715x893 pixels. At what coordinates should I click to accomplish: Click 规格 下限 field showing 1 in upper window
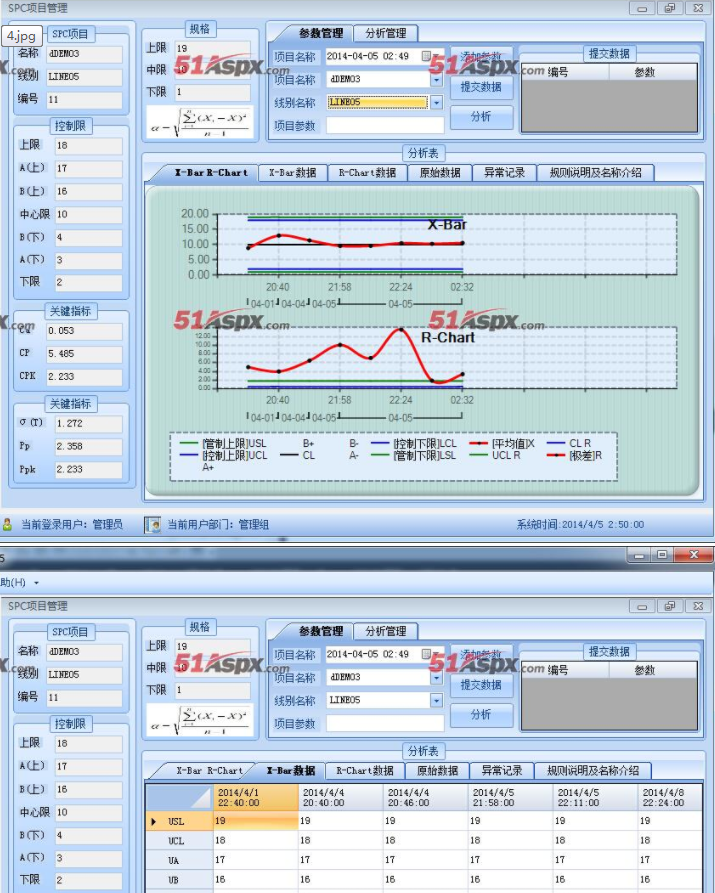[x=212, y=92]
